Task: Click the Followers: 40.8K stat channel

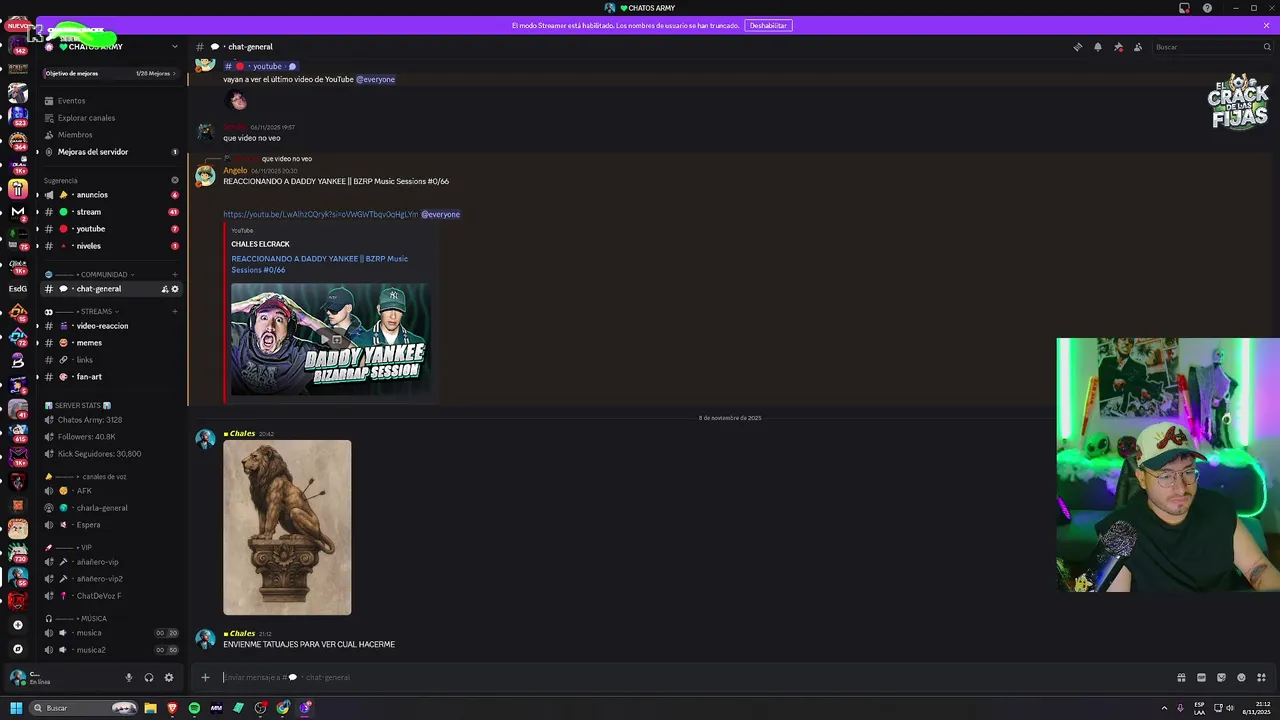Action: point(110,437)
